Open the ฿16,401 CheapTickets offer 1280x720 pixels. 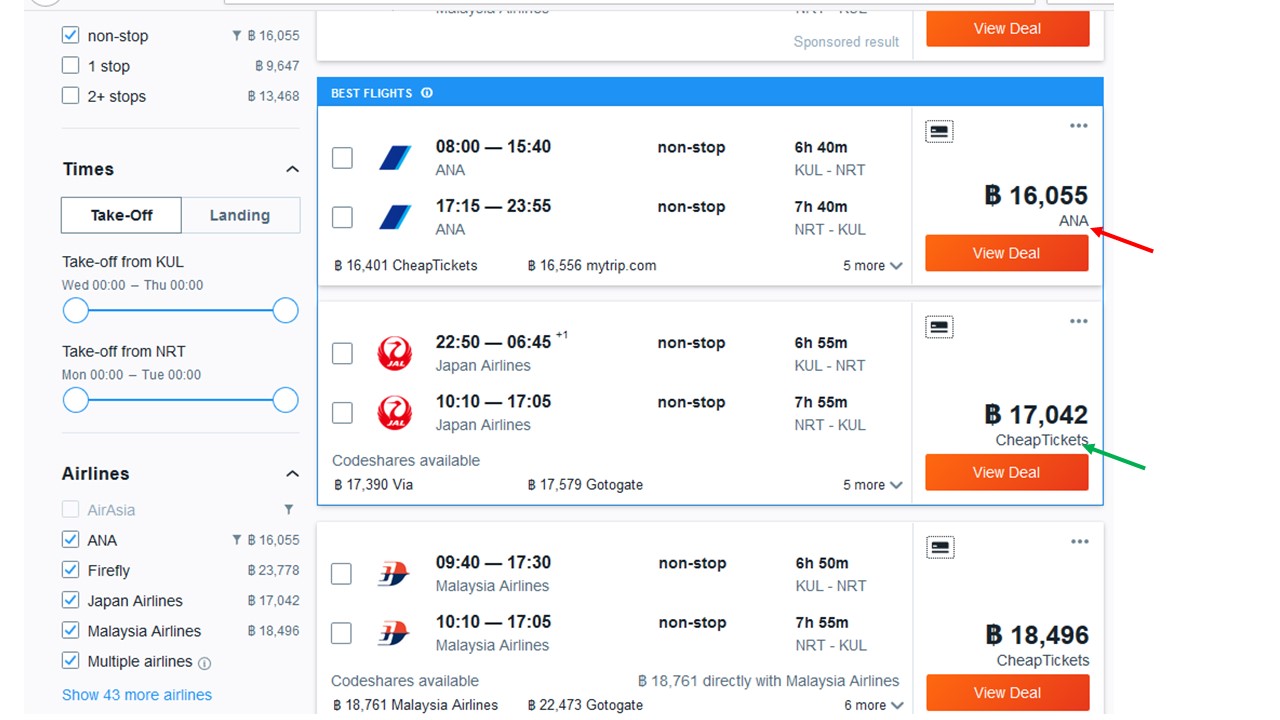tap(405, 266)
